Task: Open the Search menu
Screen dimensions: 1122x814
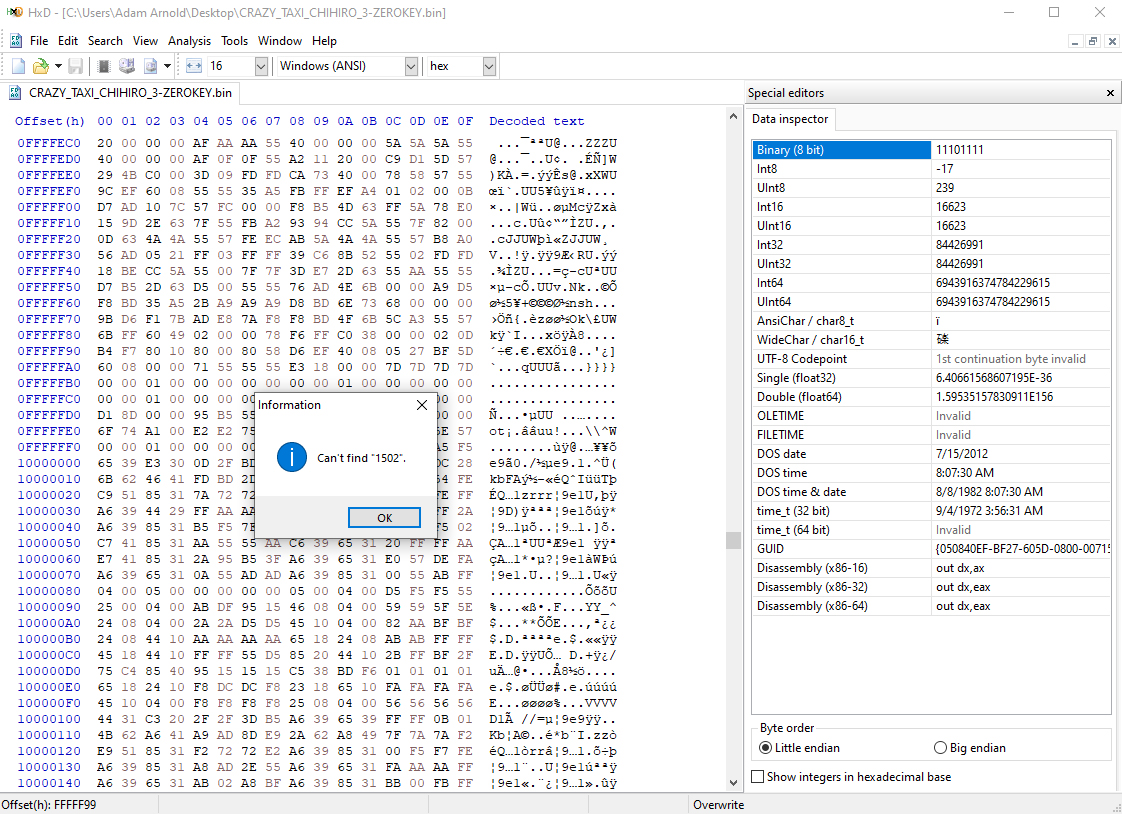Action: point(105,41)
